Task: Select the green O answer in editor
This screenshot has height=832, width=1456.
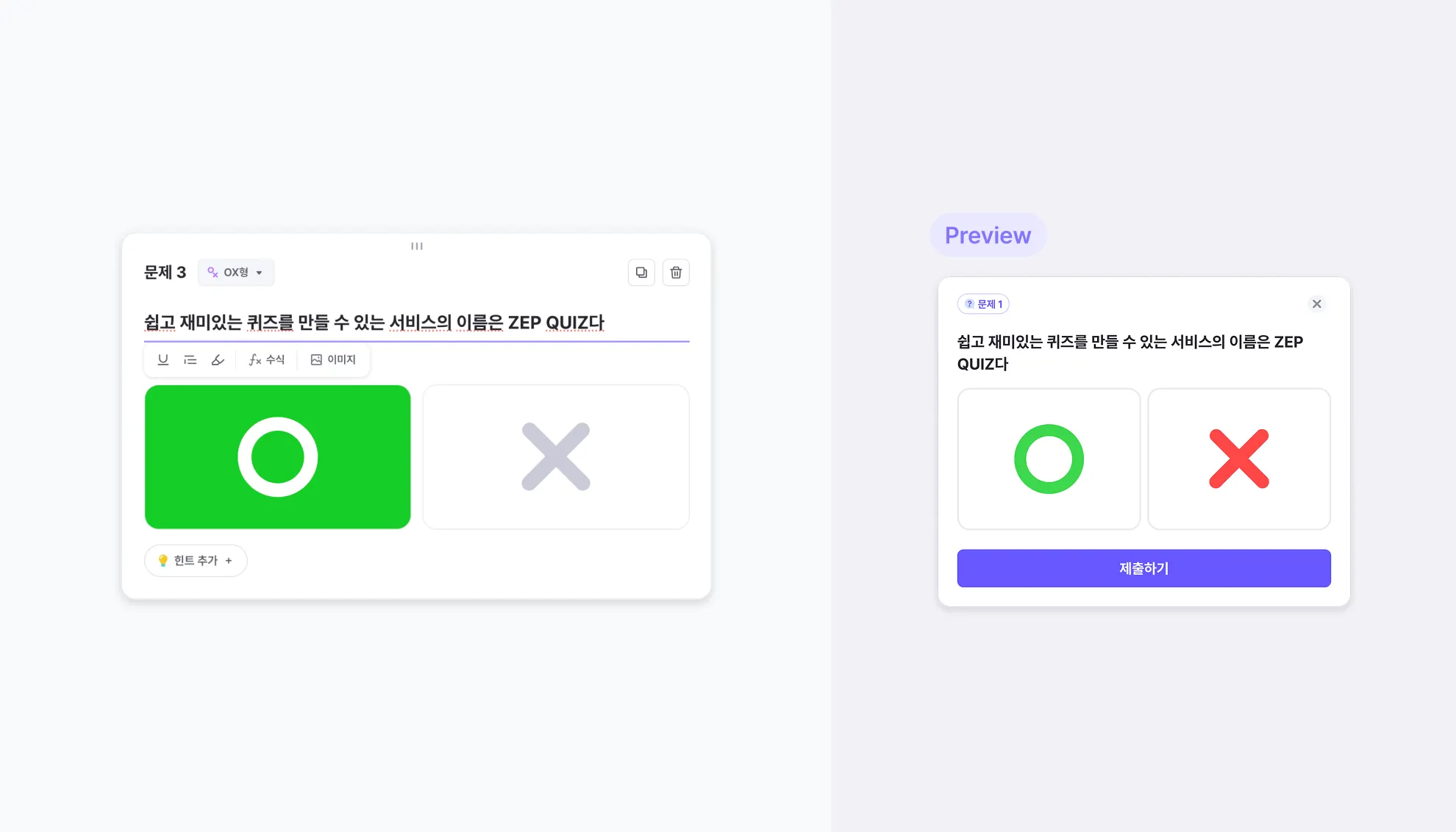Action: coord(278,456)
